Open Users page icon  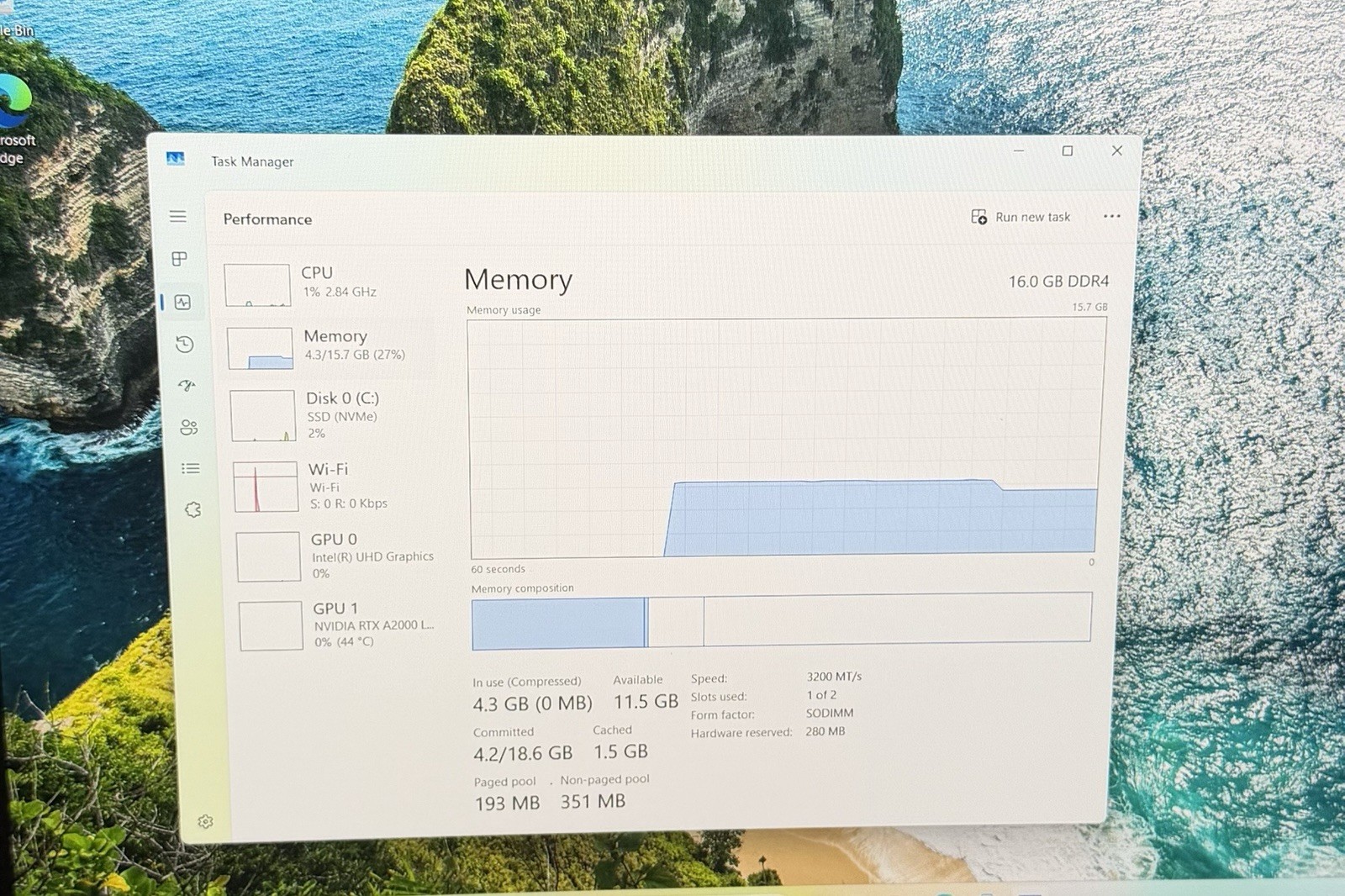coord(189,427)
